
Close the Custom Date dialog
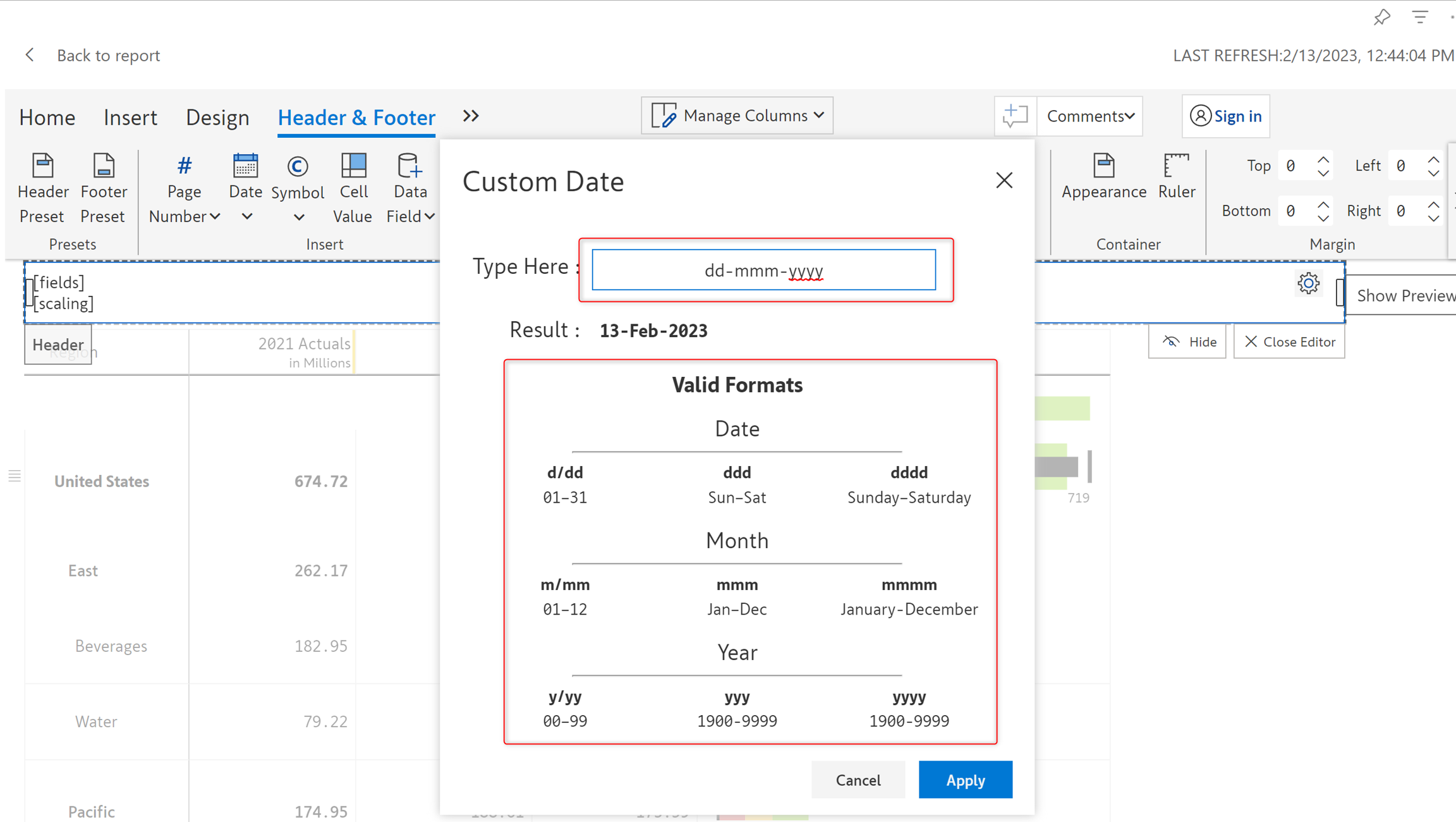[x=1004, y=181]
